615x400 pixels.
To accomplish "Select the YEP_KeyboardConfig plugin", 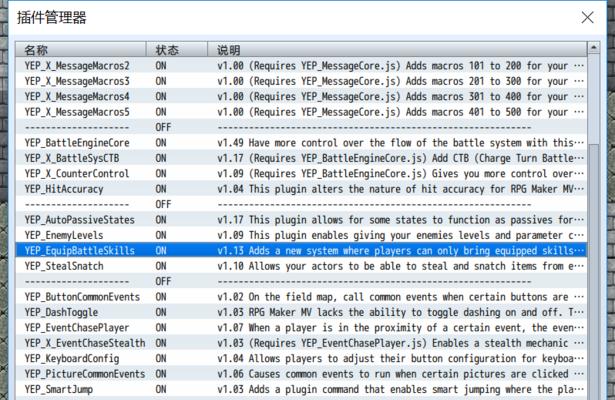I will 301,358.
